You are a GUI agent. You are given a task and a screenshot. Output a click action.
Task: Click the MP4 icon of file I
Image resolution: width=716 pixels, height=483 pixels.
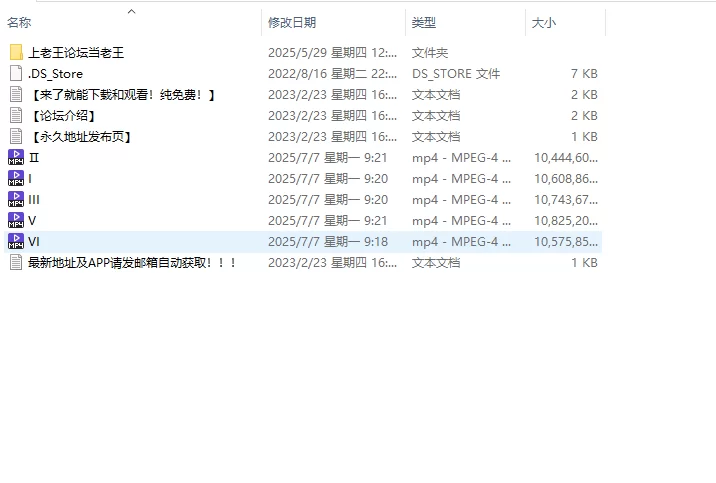pos(16,178)
